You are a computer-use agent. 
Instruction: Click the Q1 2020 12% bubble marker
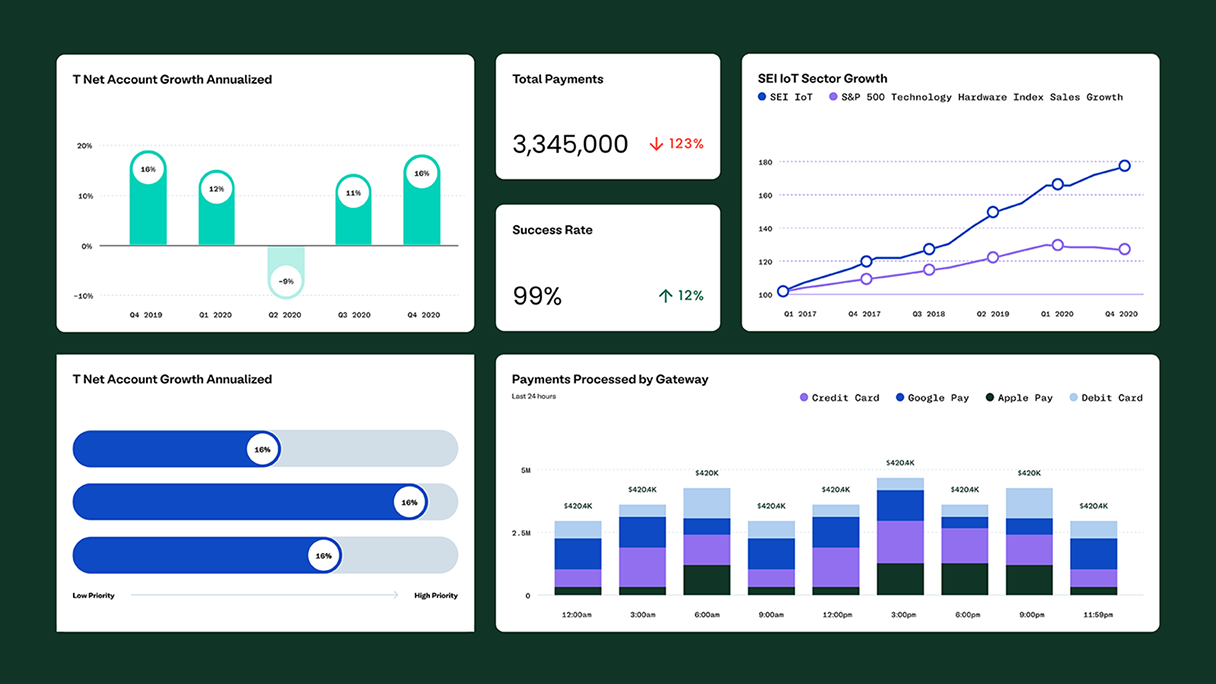click(x=216, y=189)
